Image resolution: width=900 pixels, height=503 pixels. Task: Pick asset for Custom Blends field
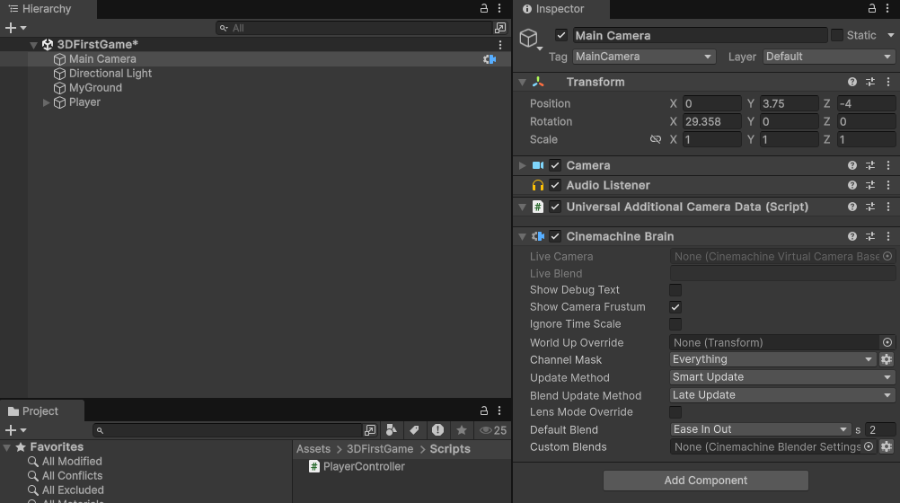868,447
